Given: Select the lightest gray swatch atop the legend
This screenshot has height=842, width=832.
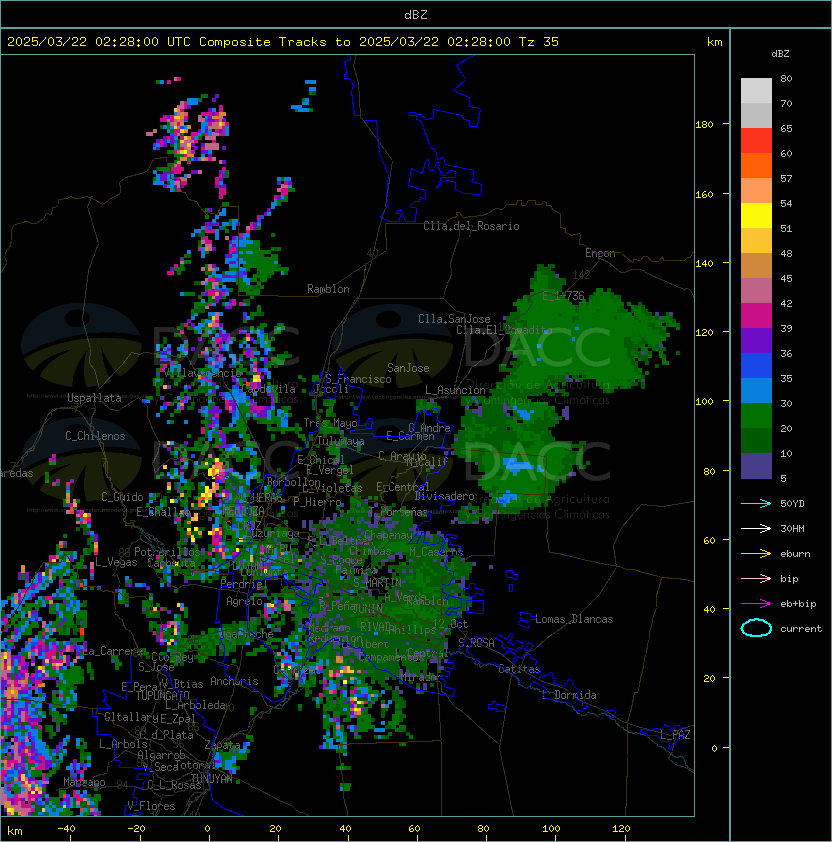Looking at the screenshot, I should tap(756, 91).
